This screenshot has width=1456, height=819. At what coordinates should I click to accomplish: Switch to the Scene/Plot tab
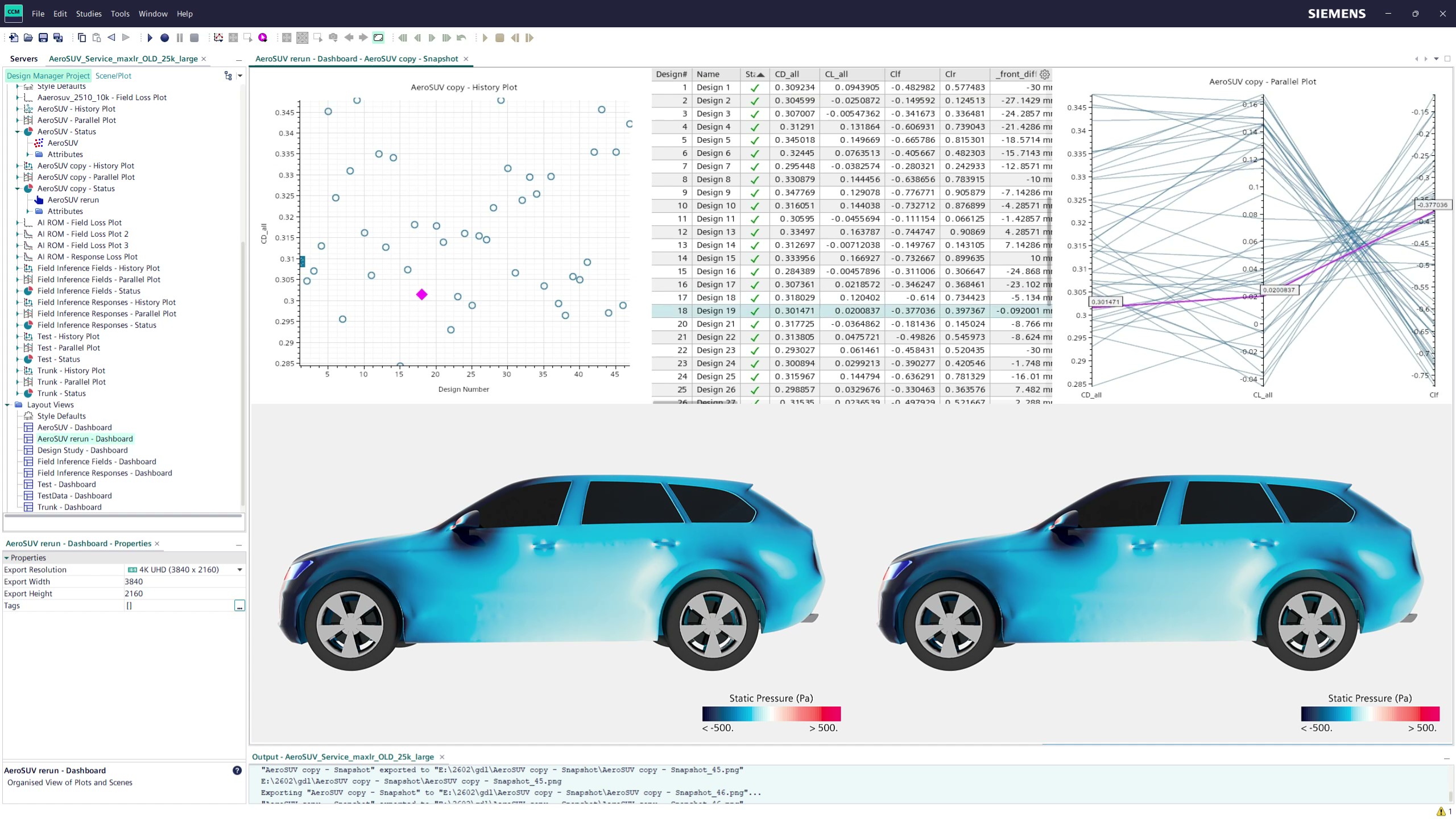click(x=113, y=76)
